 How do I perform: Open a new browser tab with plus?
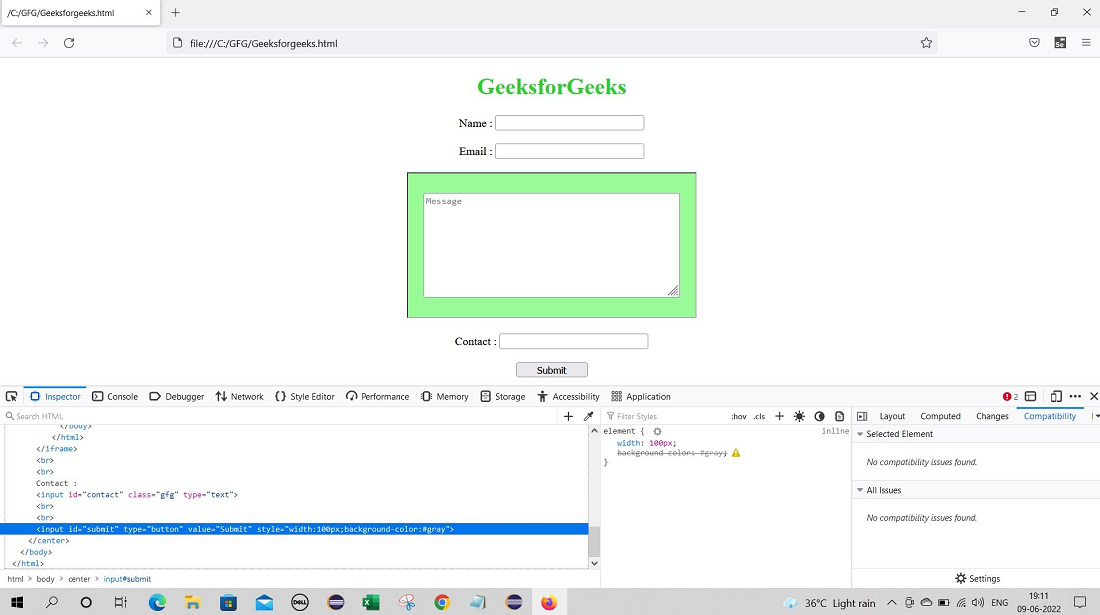click(x=175, y=13)
